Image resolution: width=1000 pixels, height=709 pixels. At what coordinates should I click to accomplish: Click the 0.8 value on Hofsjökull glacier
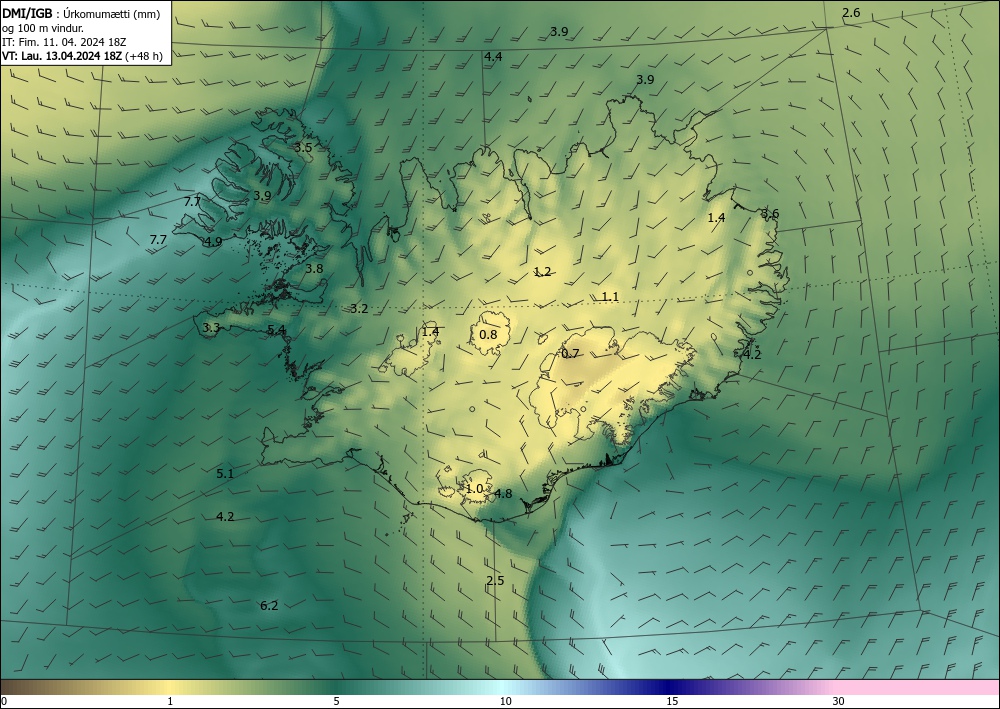pyautogui.click(x=488, y=334)
